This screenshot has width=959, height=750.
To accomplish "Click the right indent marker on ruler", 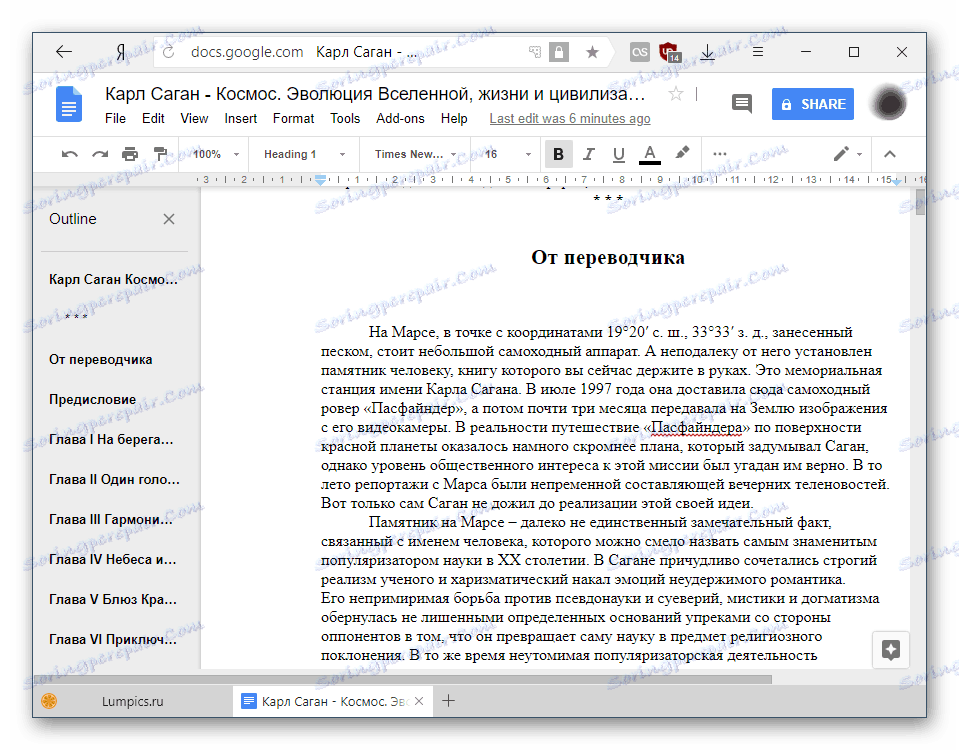I will point(896,181).
